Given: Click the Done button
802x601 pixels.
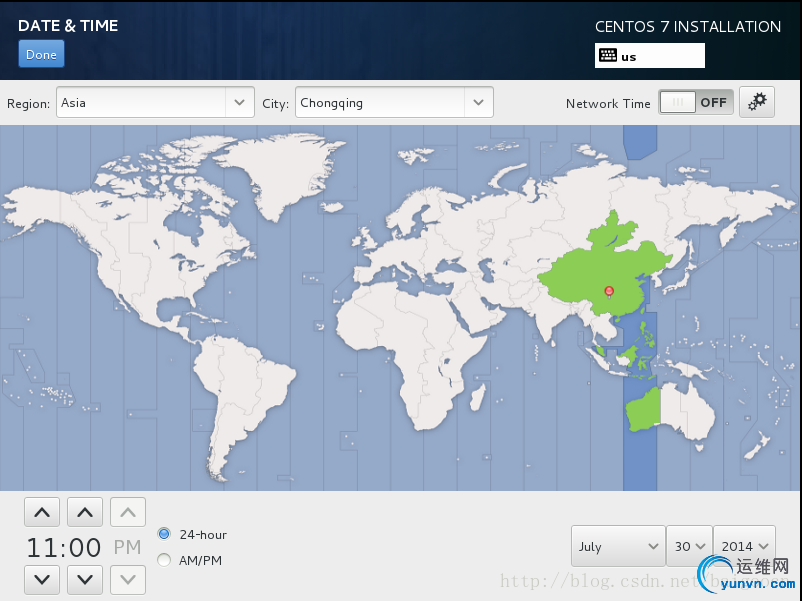Looking at the screenshot, I should [x=41, y=54].
